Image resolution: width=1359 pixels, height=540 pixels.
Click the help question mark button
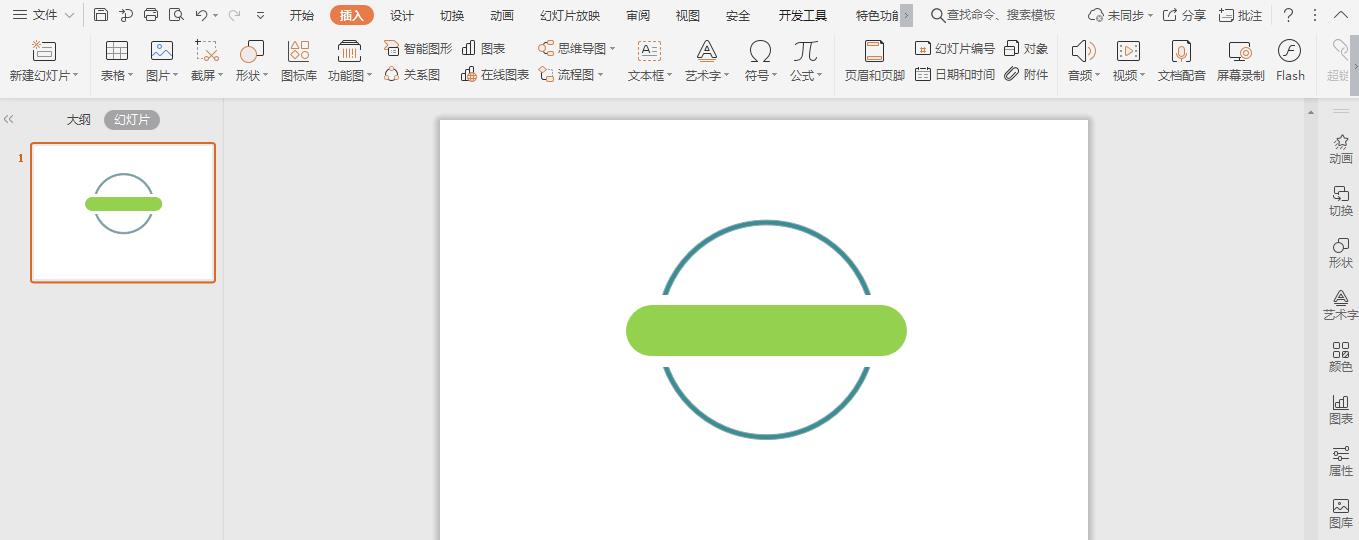pyautogui.click(x=1288, y=15)
